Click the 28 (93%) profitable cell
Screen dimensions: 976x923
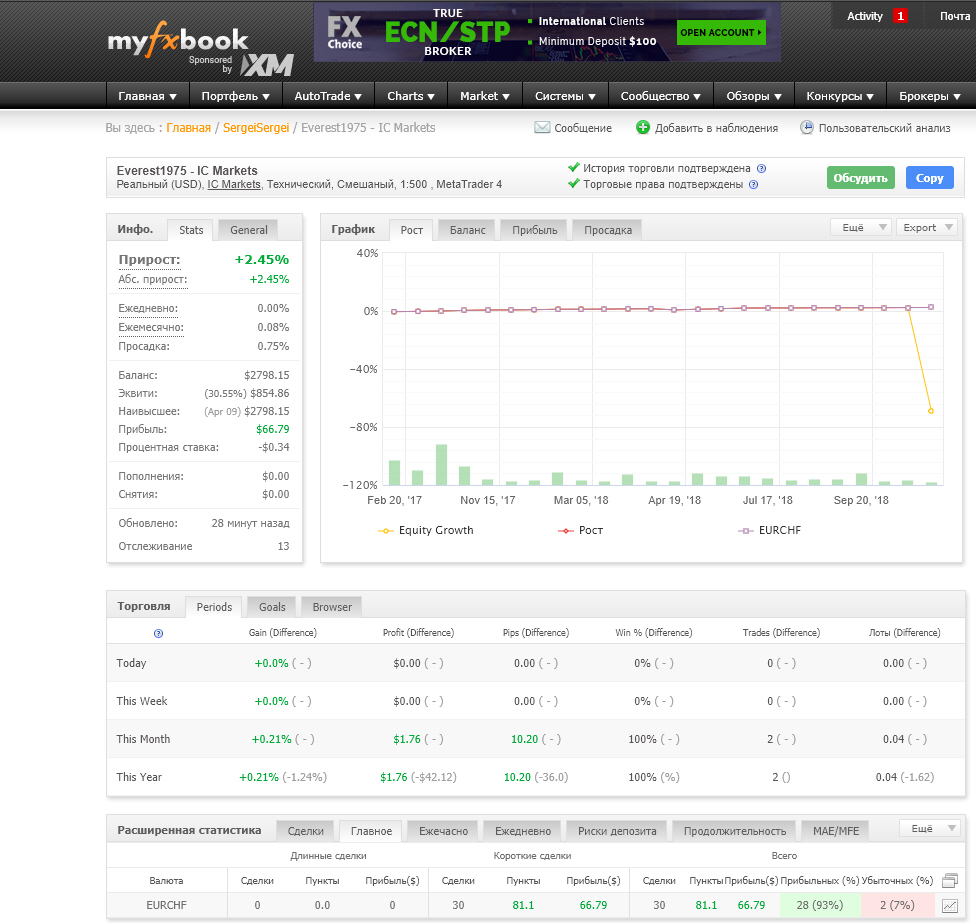pyautogui.click(x=820, y=906)
